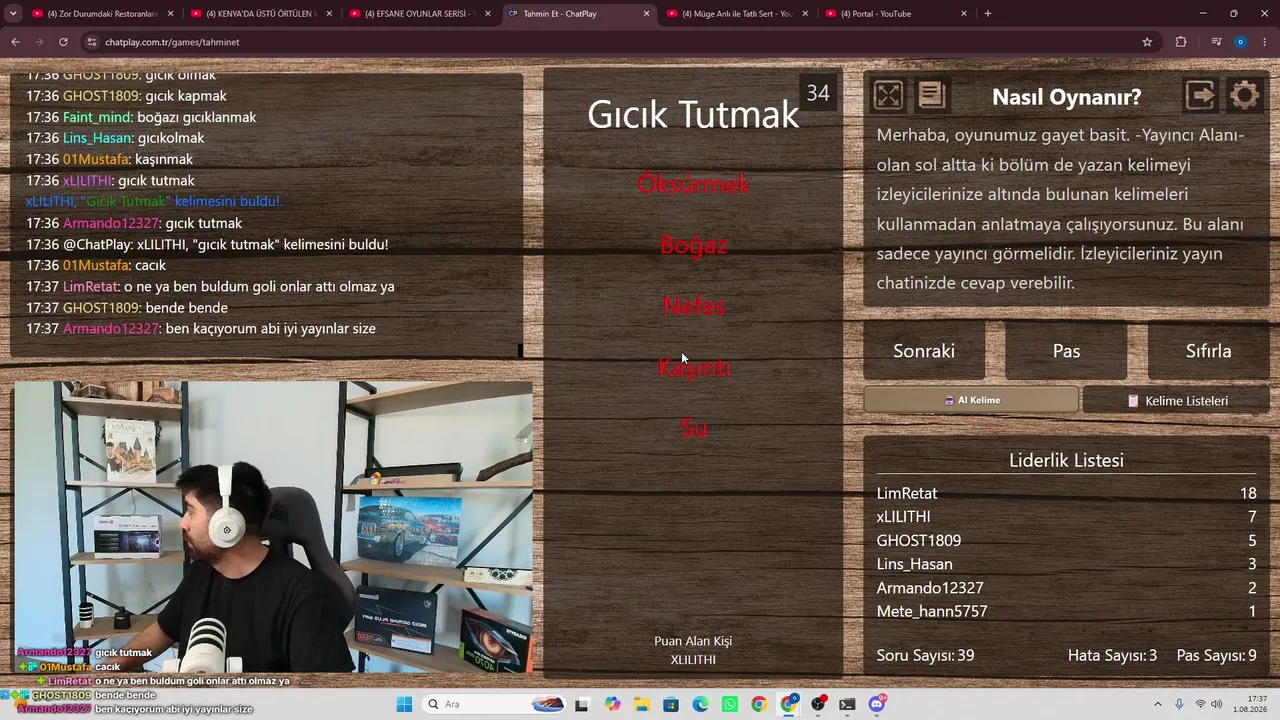The image size is (1280, 720).
Task: Click the Sonraki button
Action: pyautogui.click(x=924, y=351)
